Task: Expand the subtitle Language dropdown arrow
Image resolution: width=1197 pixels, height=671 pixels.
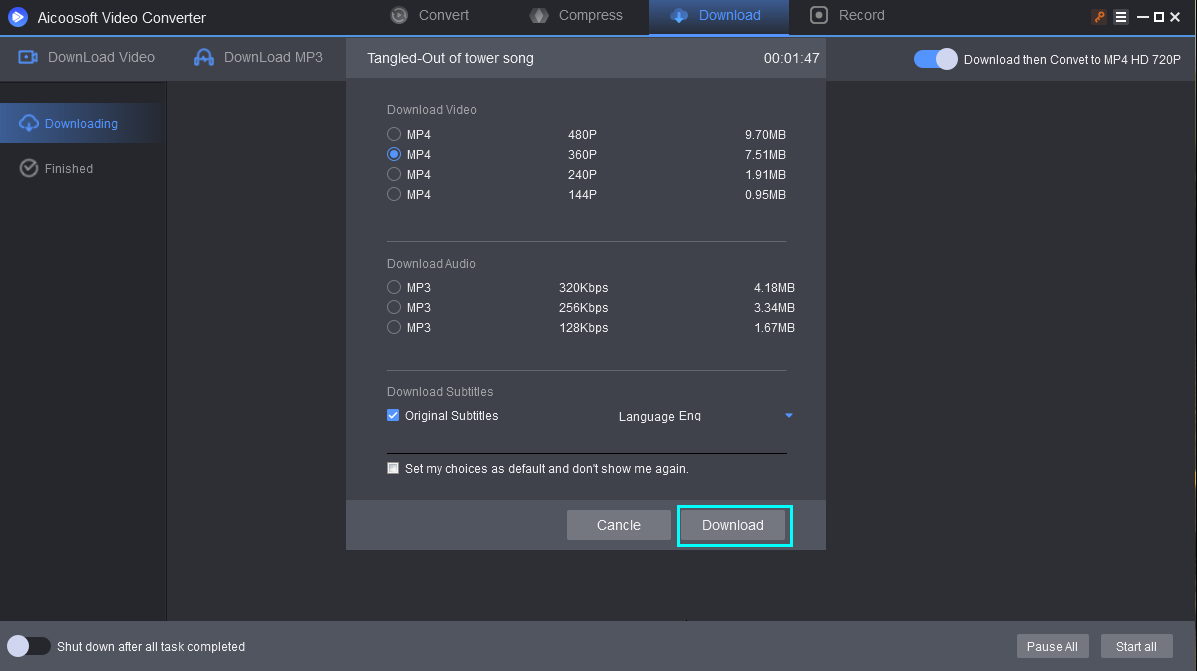Action: pyautogui.click(x=789, y=415)
